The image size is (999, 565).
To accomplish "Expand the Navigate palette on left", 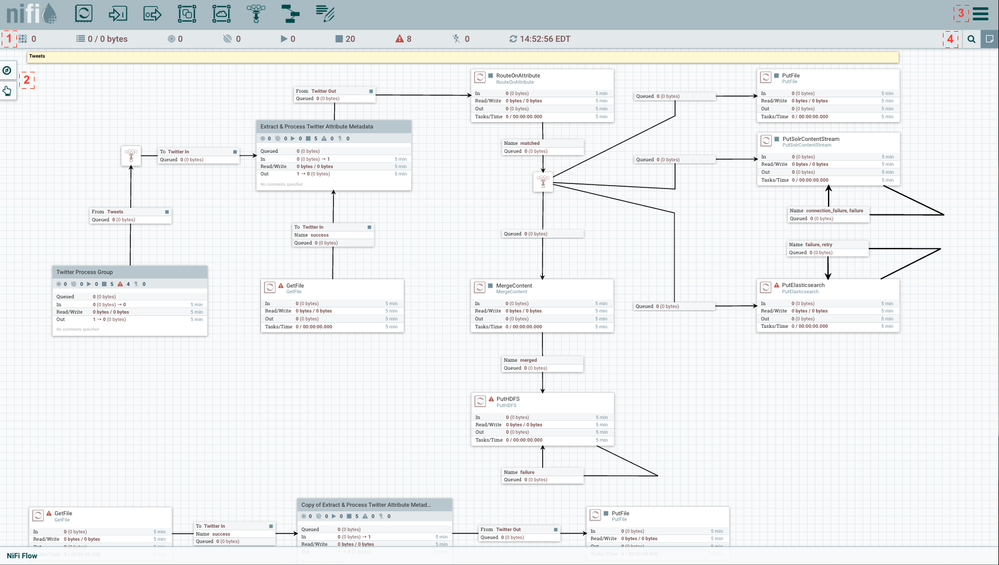I will point(7,71).
